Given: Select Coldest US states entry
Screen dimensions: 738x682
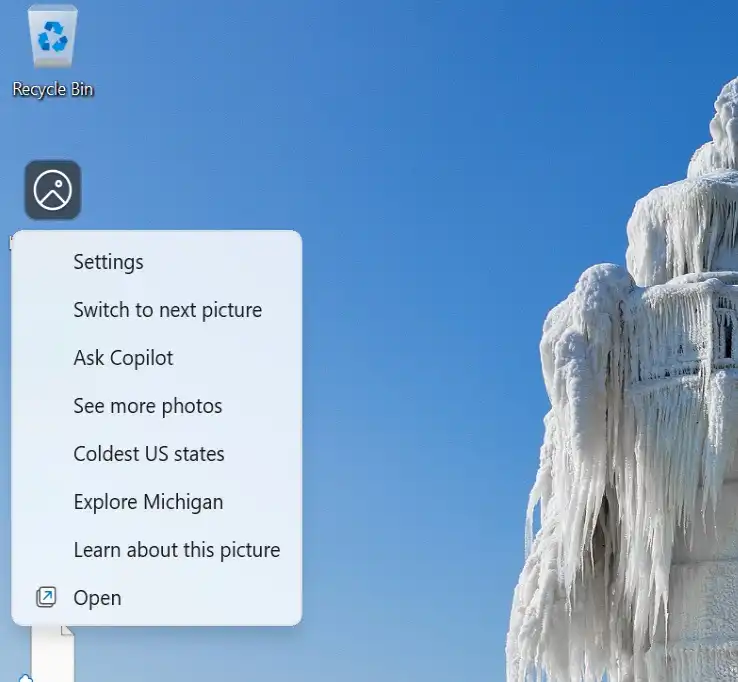Looking at the screenshot, I should [x=156, y=454].
